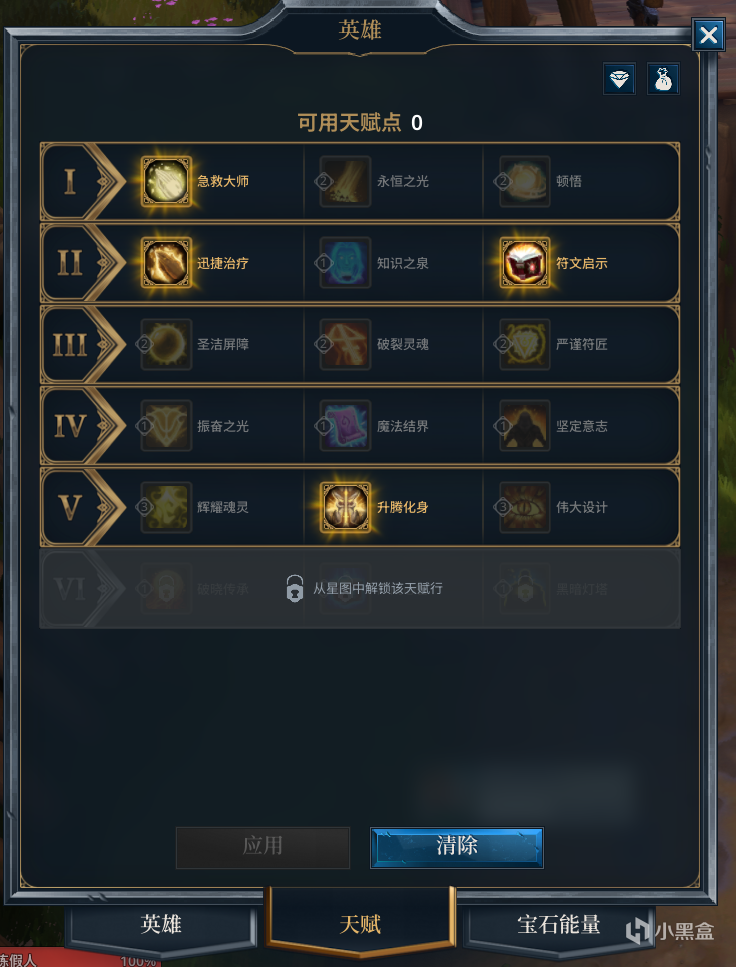Click the 清除 button
This screenshot has width=736, height=967.
pyautogui.click(x=457, y=847)
